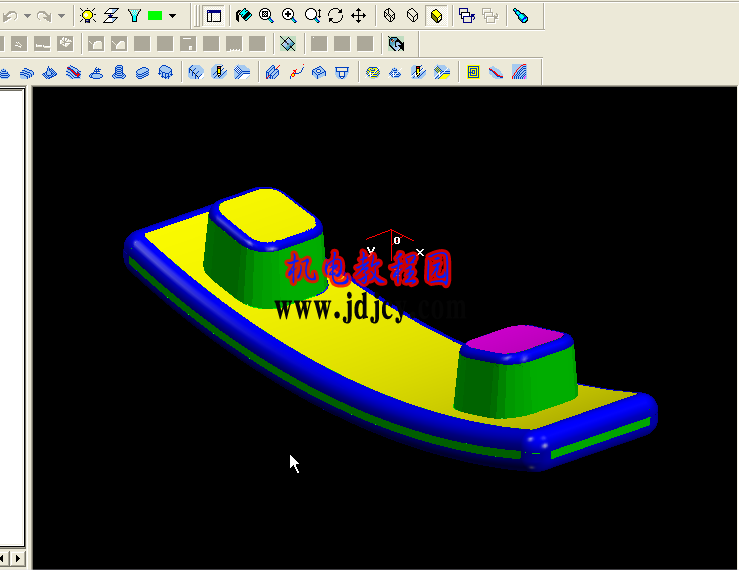Click the yellow concentric squares toolpath icon
The width and height of the screenshot is (739, 570).
pyautogui.click(x=473, y=72)
